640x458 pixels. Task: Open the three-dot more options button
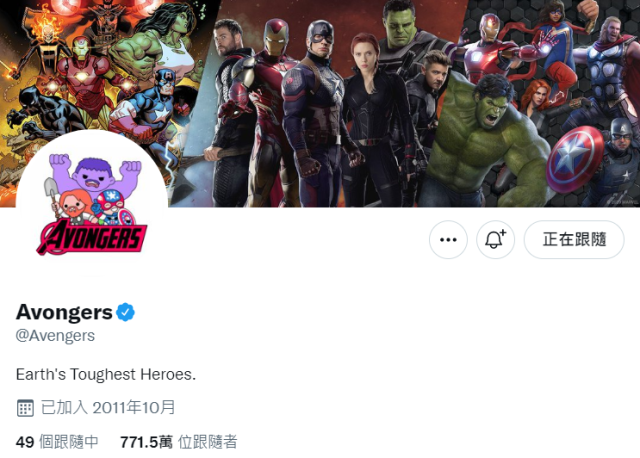click(448, 240)
